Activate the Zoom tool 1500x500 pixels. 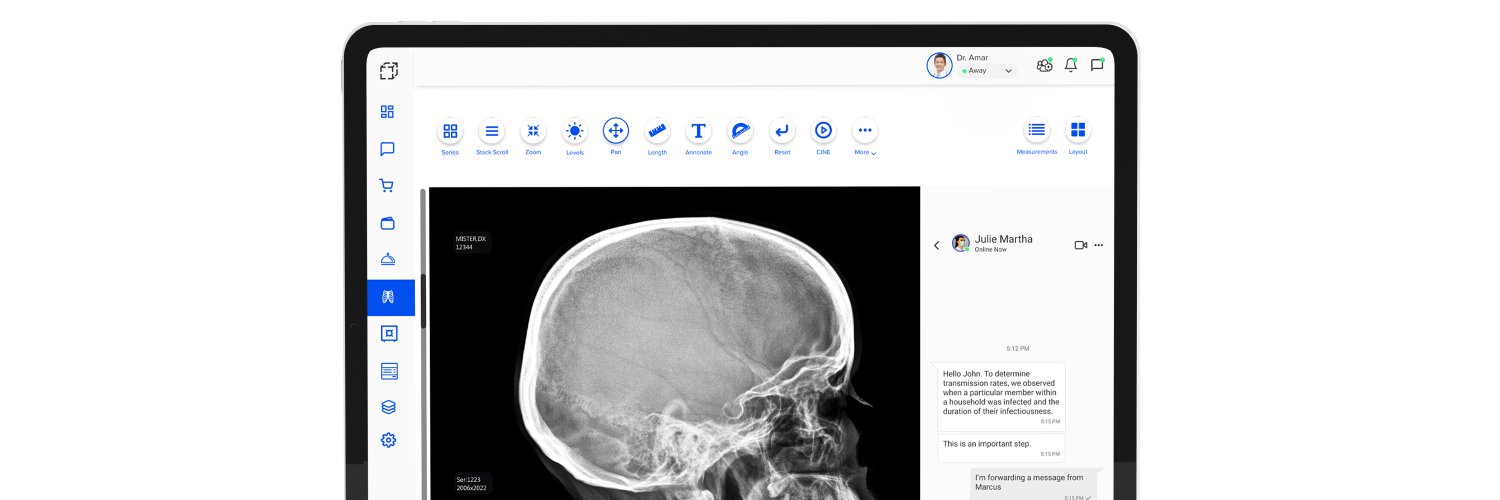click(x=533, y=131)
